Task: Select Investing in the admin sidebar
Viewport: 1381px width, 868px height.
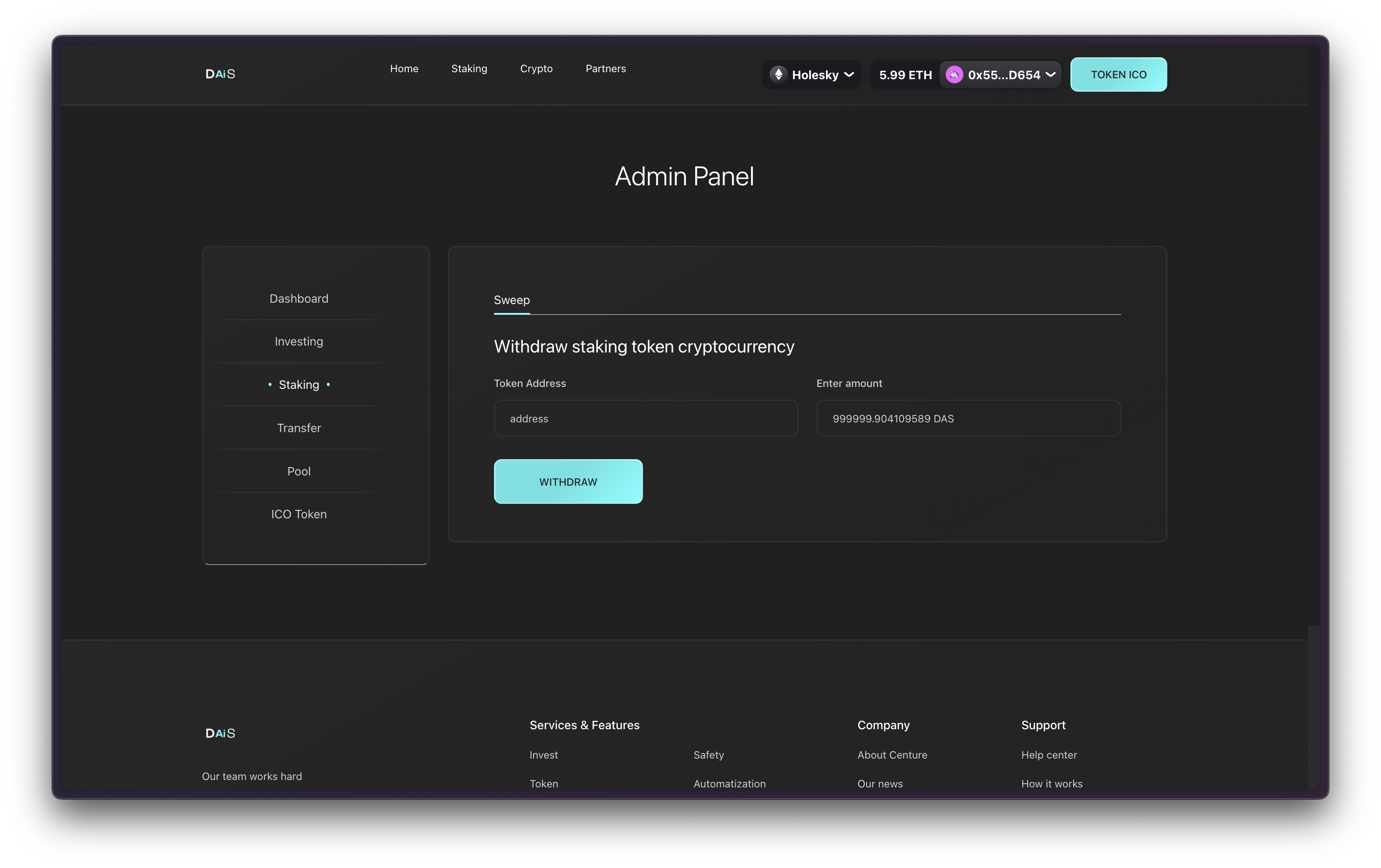Action: click(299, 341)
